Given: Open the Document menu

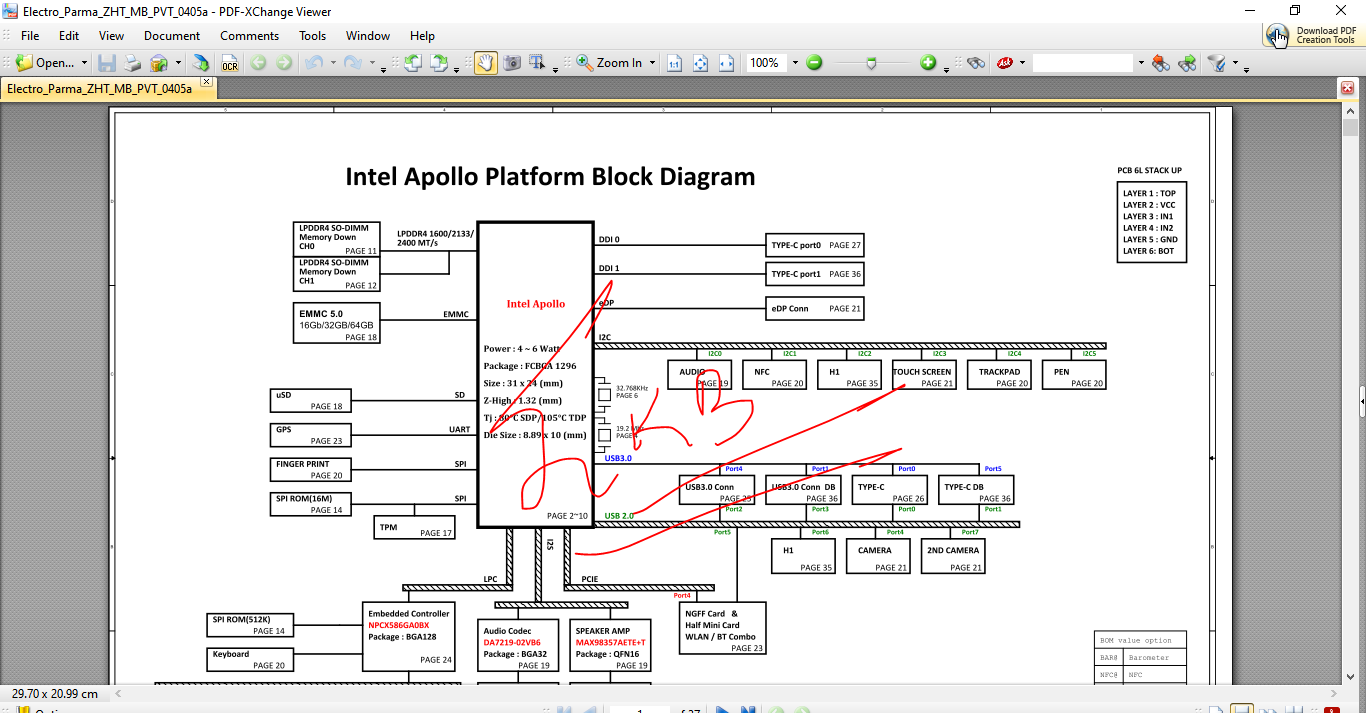Looking at the screenshot, I should point(172,35).
